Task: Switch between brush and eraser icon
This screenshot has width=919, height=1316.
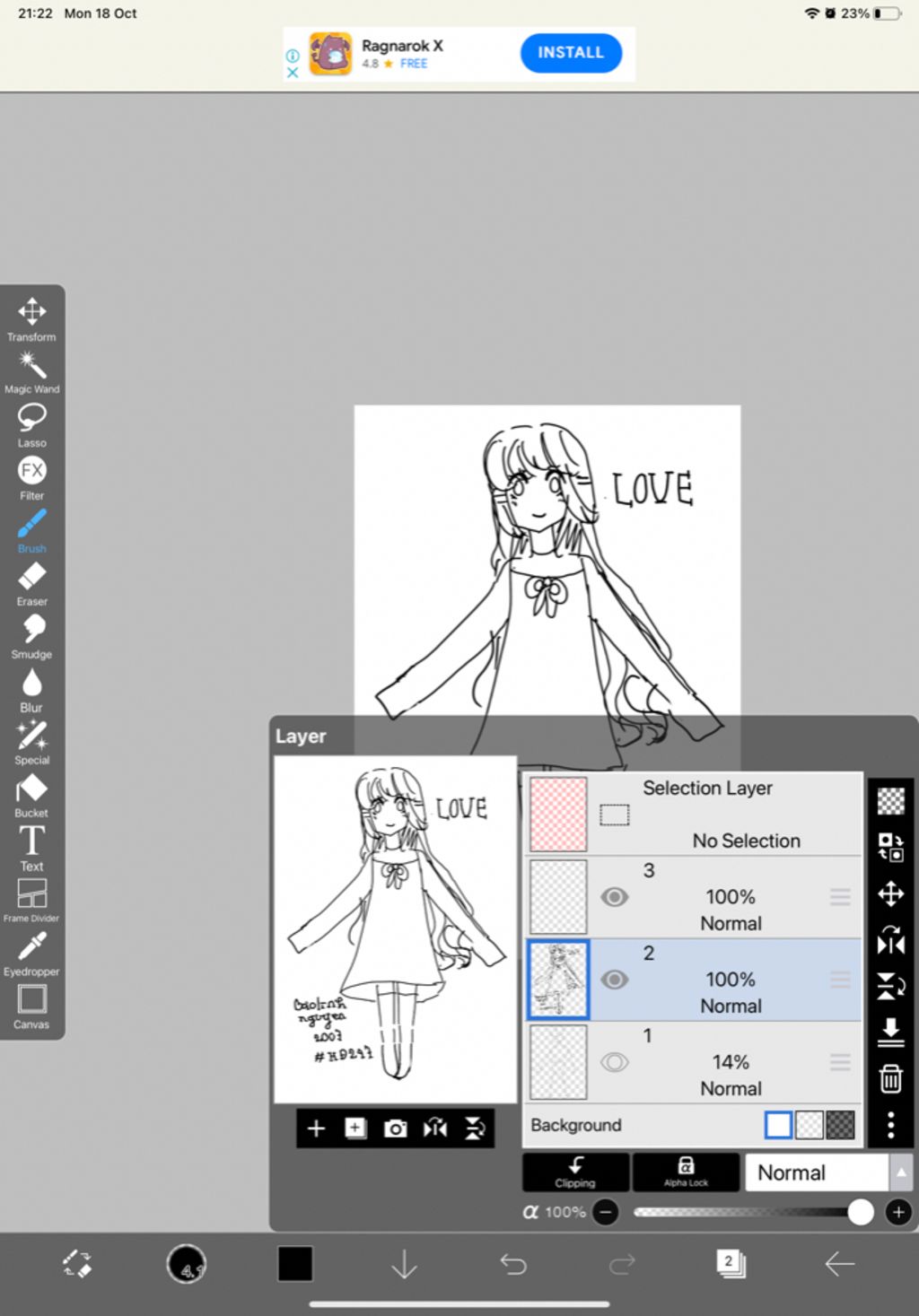Action: (x=77, y=1264)
